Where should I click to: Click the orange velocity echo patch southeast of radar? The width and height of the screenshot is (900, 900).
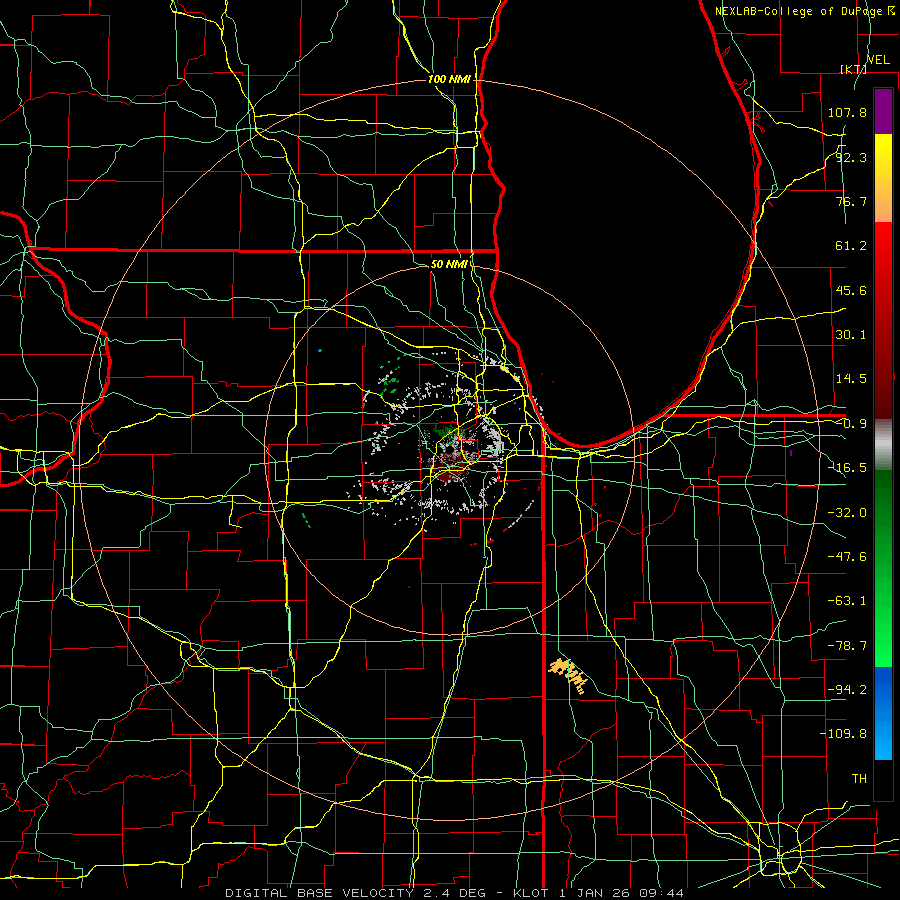point(568,675)
